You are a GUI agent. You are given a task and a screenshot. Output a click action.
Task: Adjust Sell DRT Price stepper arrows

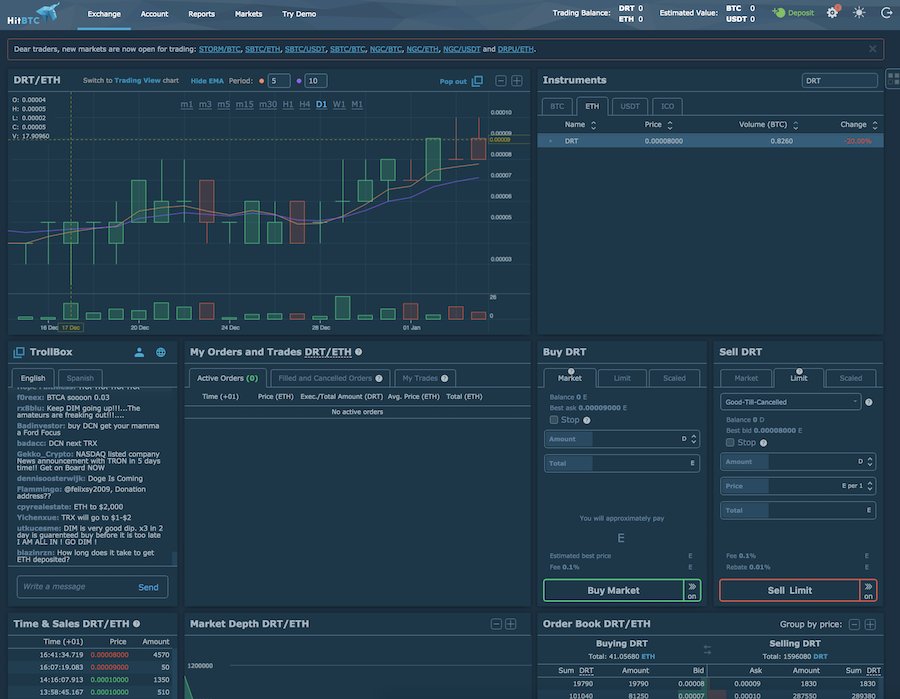point(870,486)
